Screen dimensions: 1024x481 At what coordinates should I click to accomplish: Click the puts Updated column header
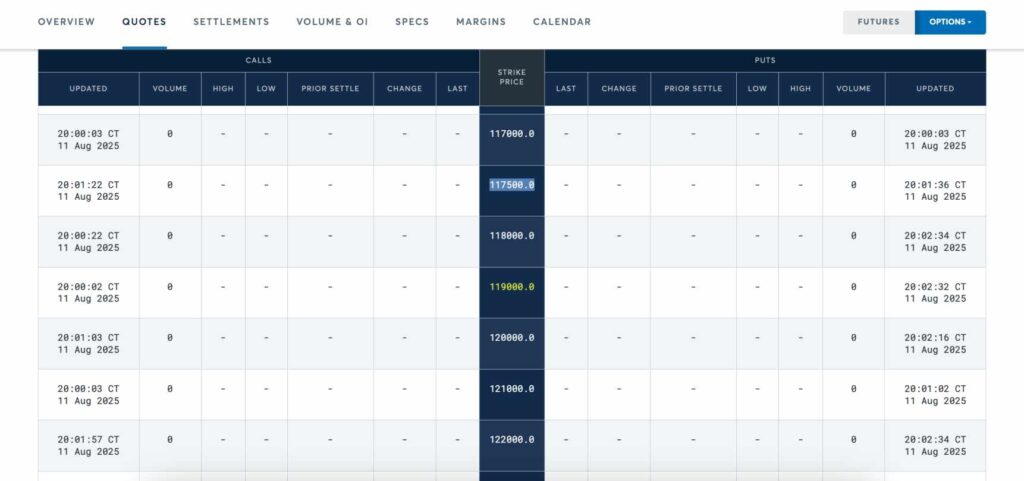tap(935, 89)
